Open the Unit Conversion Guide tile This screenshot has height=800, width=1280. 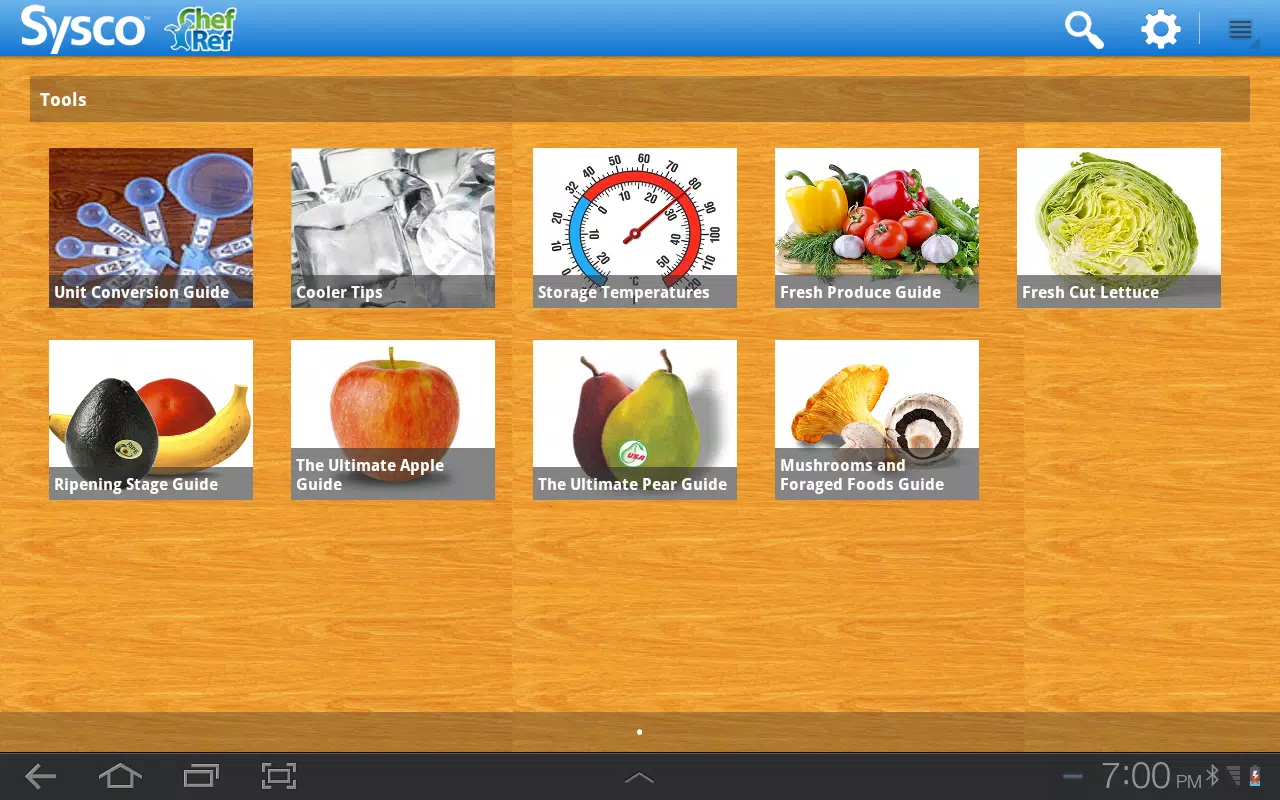click(x=151, y=228)
